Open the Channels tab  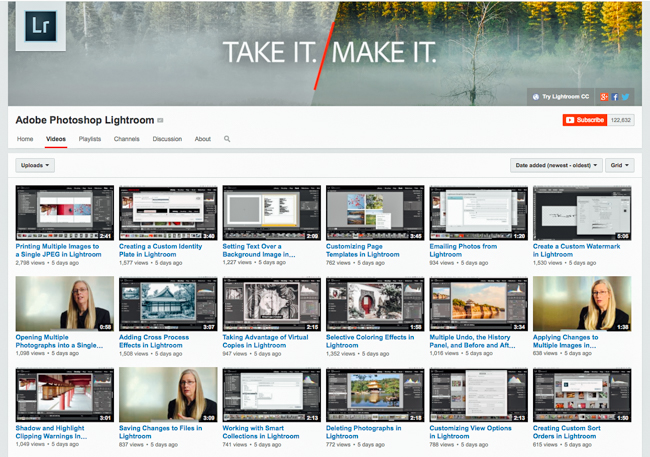(x=126, y=139)
